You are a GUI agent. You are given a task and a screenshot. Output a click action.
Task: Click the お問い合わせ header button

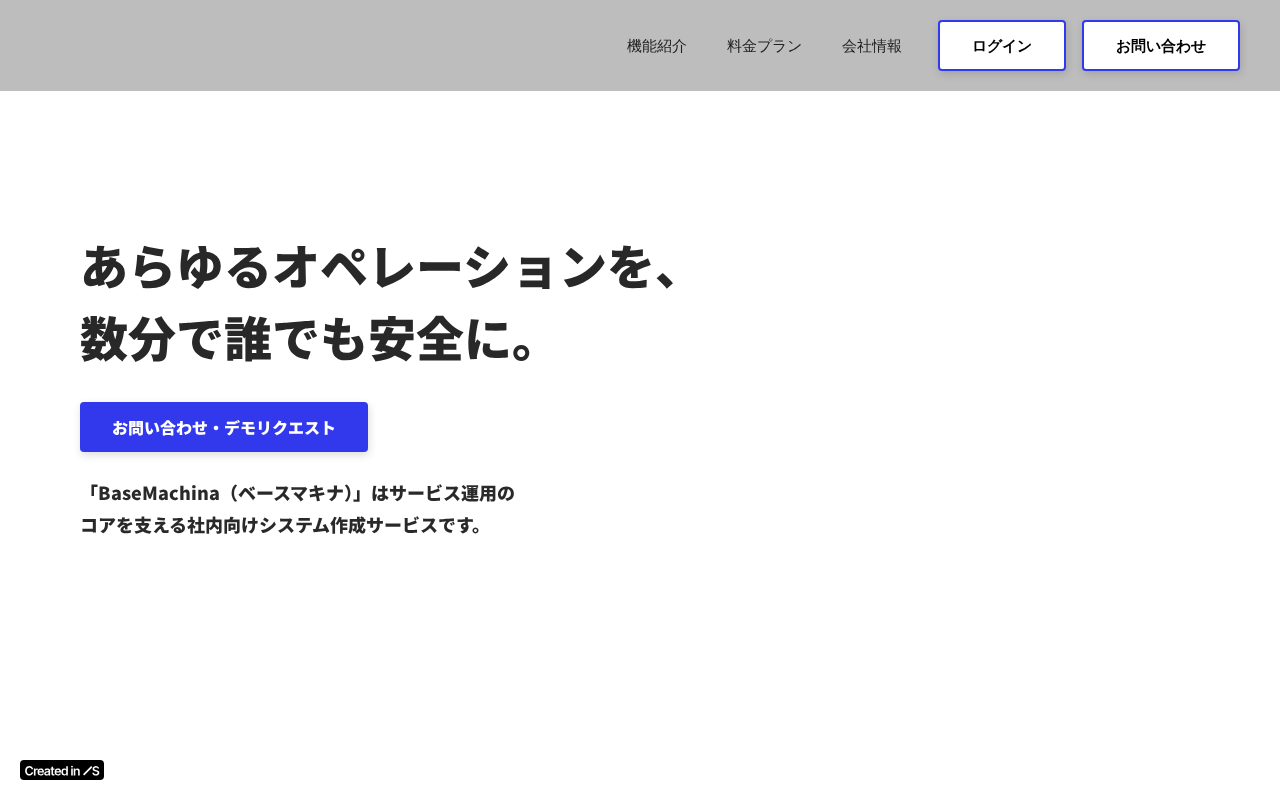[x=1161, y=46]
